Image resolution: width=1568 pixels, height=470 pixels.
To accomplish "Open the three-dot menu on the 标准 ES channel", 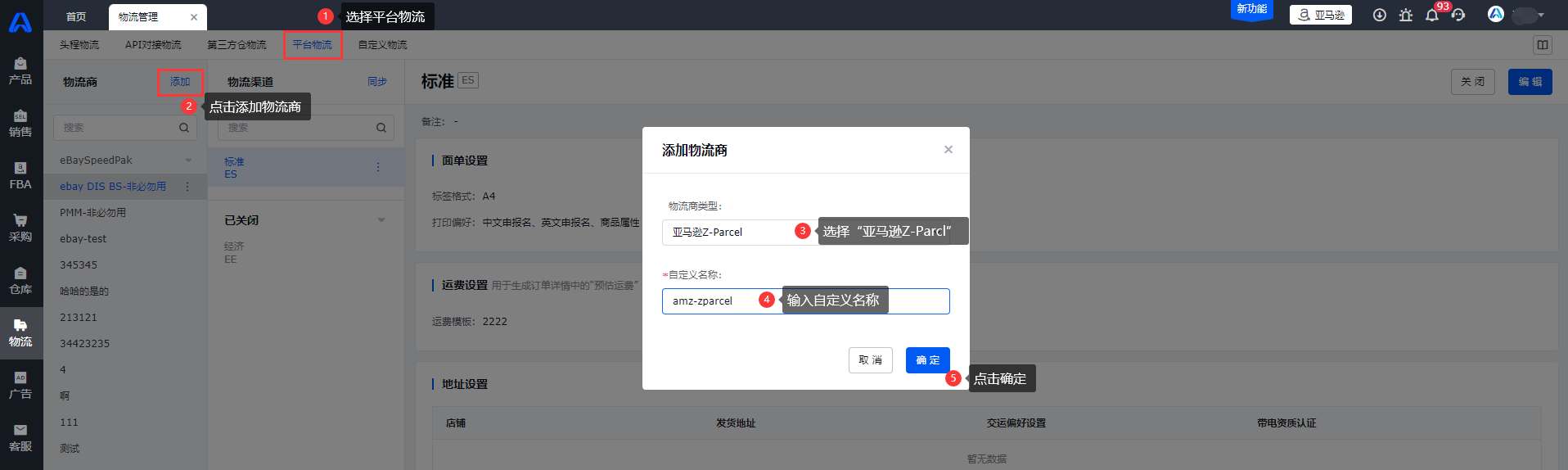I will (x=378, y=167).
